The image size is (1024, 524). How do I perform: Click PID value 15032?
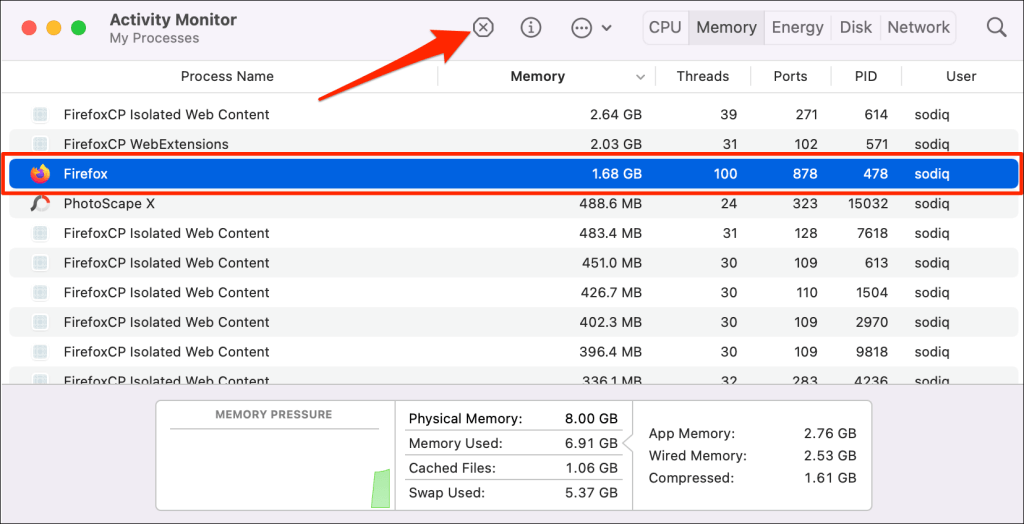(868, 204)
